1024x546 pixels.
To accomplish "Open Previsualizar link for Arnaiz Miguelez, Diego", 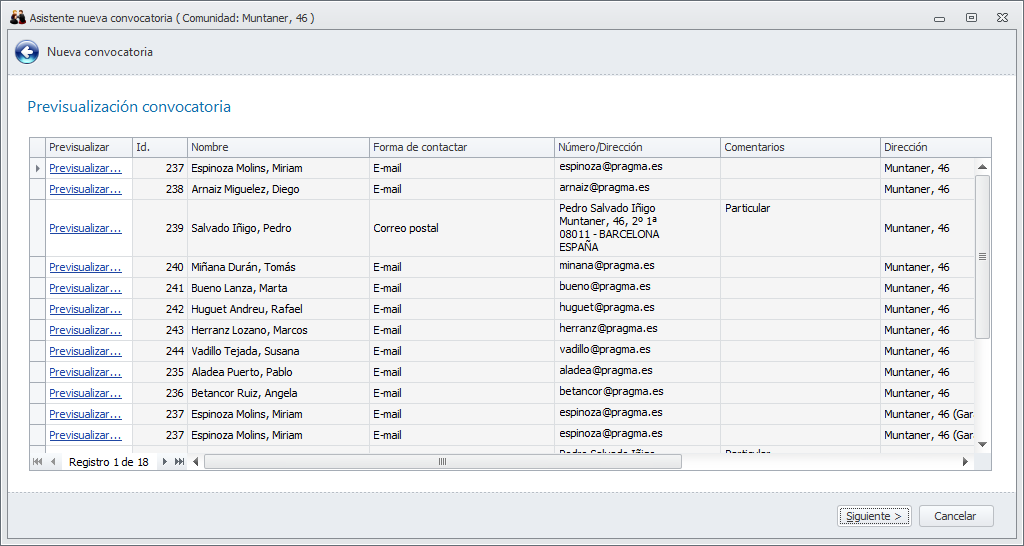I will pos(85,189).
